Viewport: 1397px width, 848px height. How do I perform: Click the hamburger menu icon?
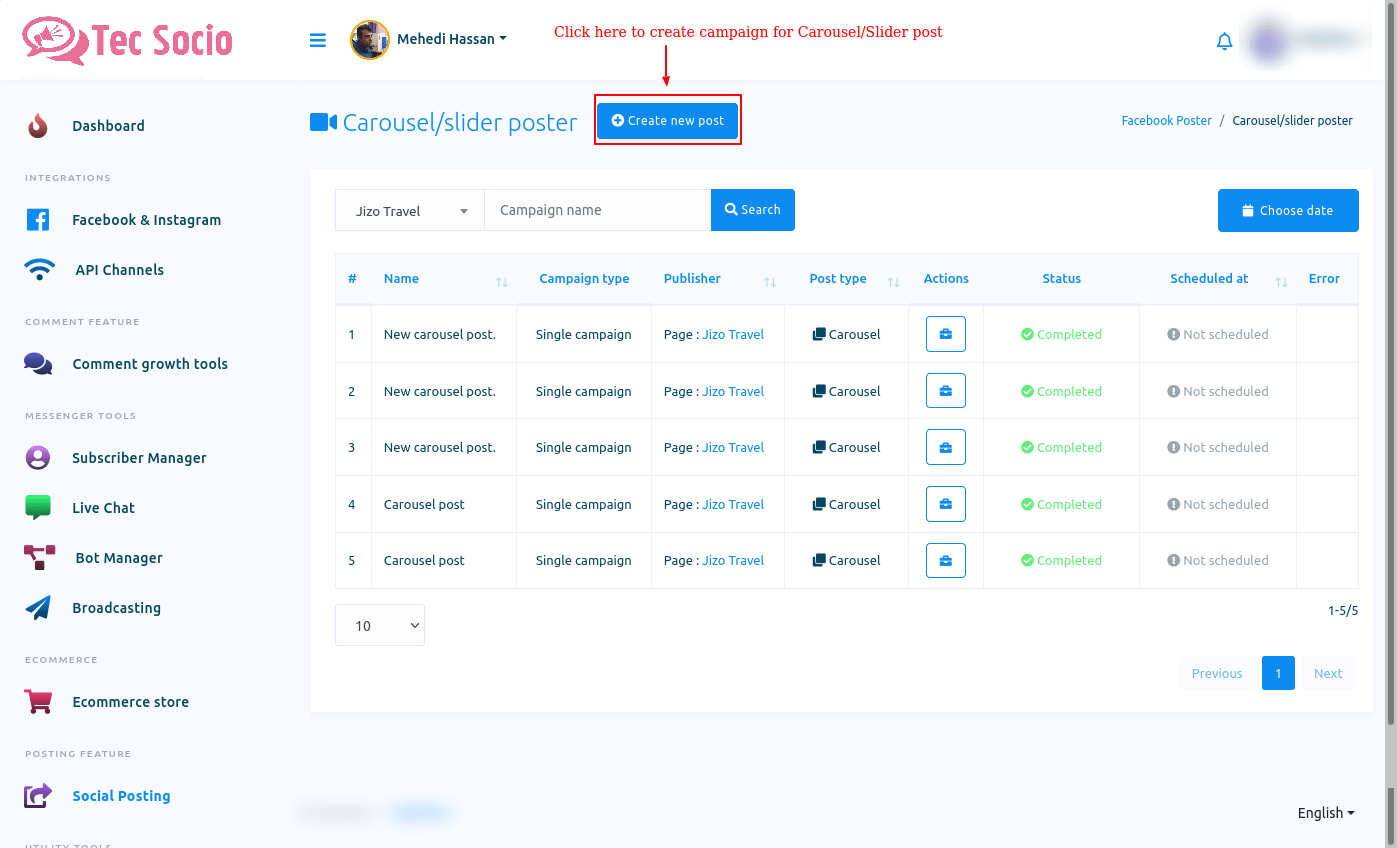coord(318,40)
